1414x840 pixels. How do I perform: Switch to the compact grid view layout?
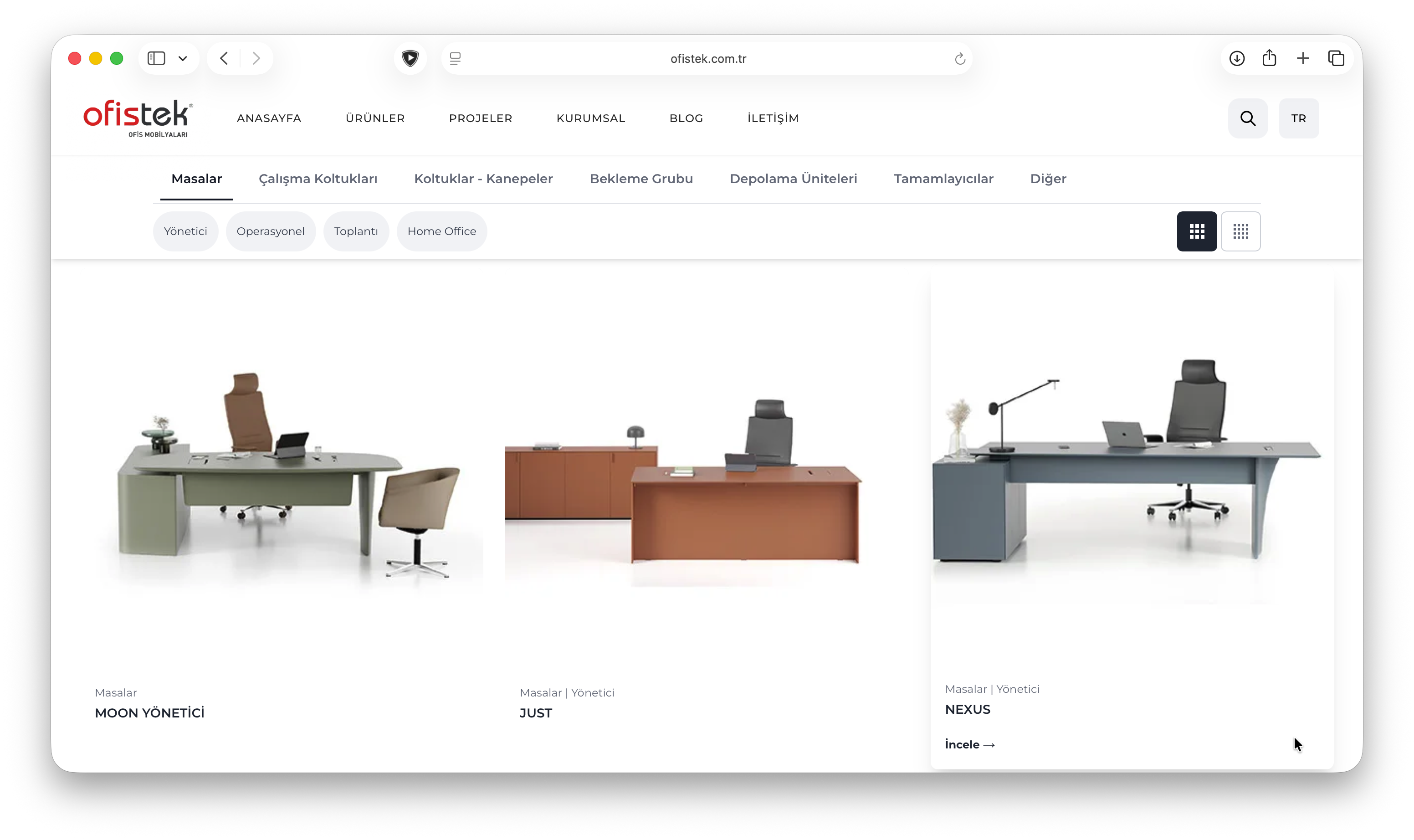tap(1241, 231)
